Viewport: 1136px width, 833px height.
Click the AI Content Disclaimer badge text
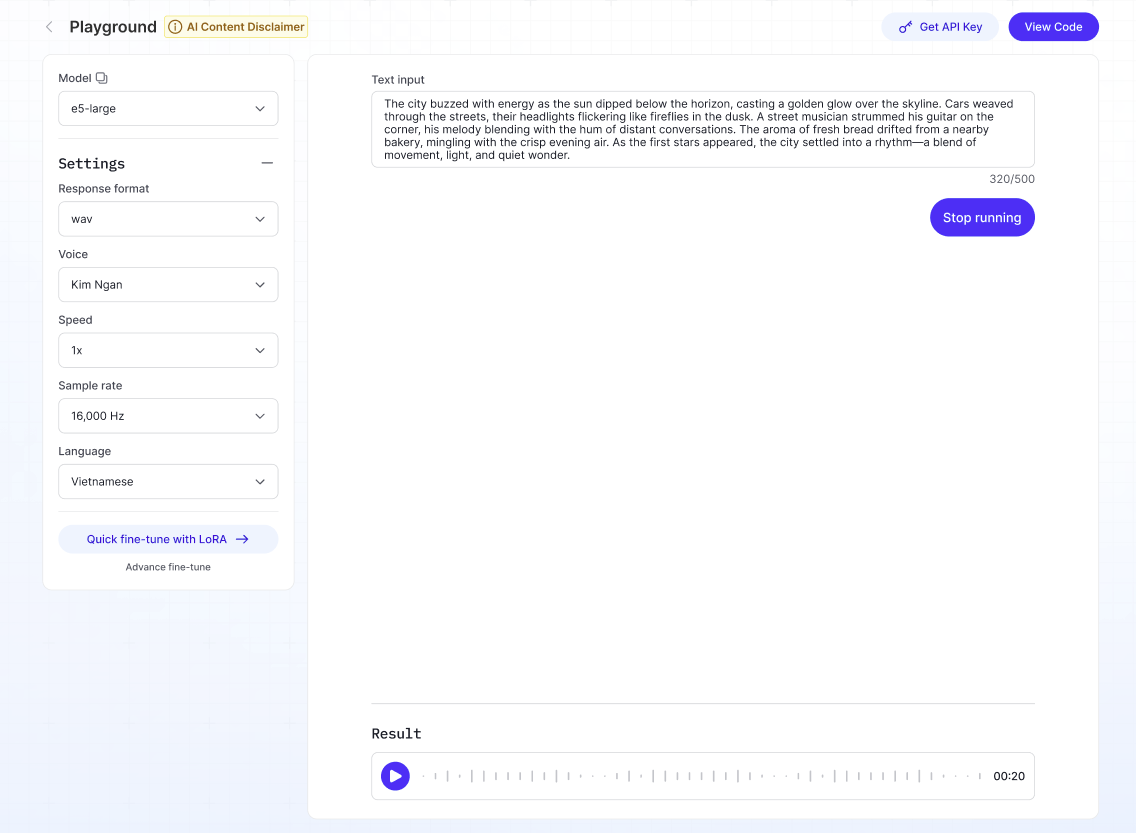click(x=245, y=27)
